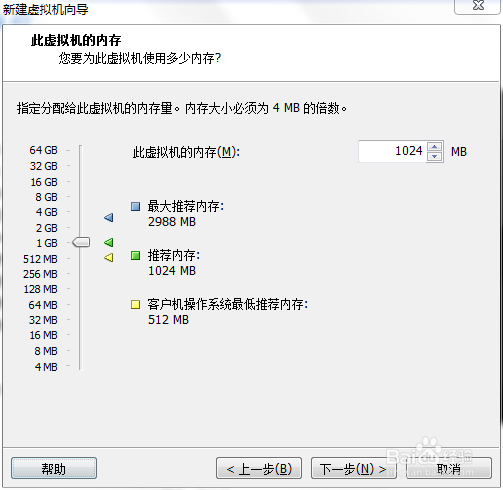Click the memory value field showing 1024
The width and height of the screenshot is (503, 490).
(x=392, y=151)
